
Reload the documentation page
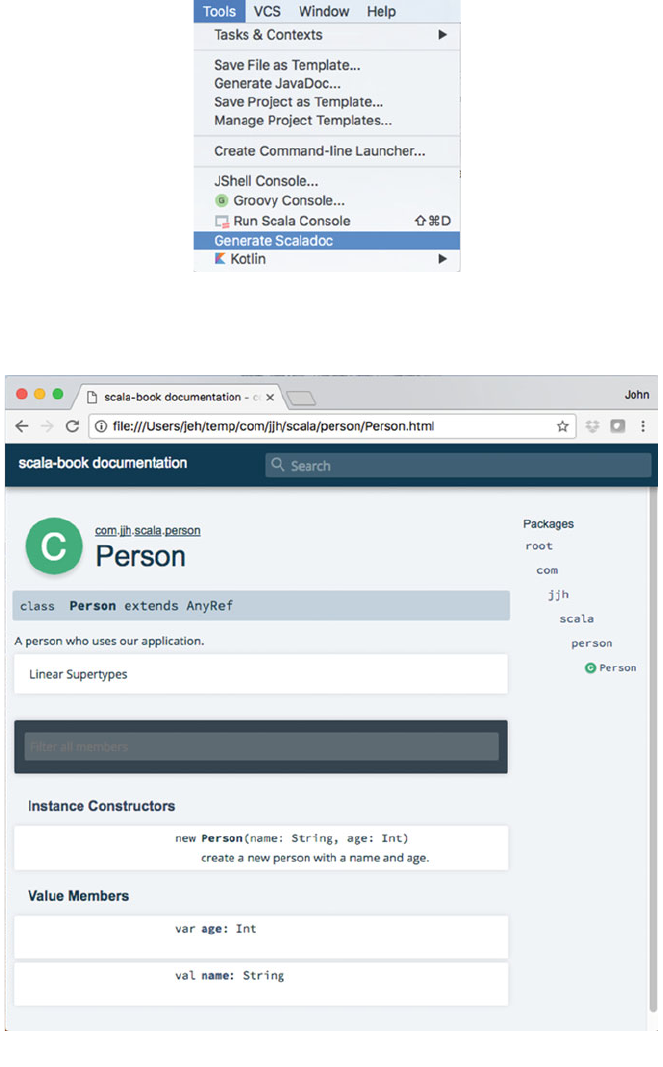[72, 426]
